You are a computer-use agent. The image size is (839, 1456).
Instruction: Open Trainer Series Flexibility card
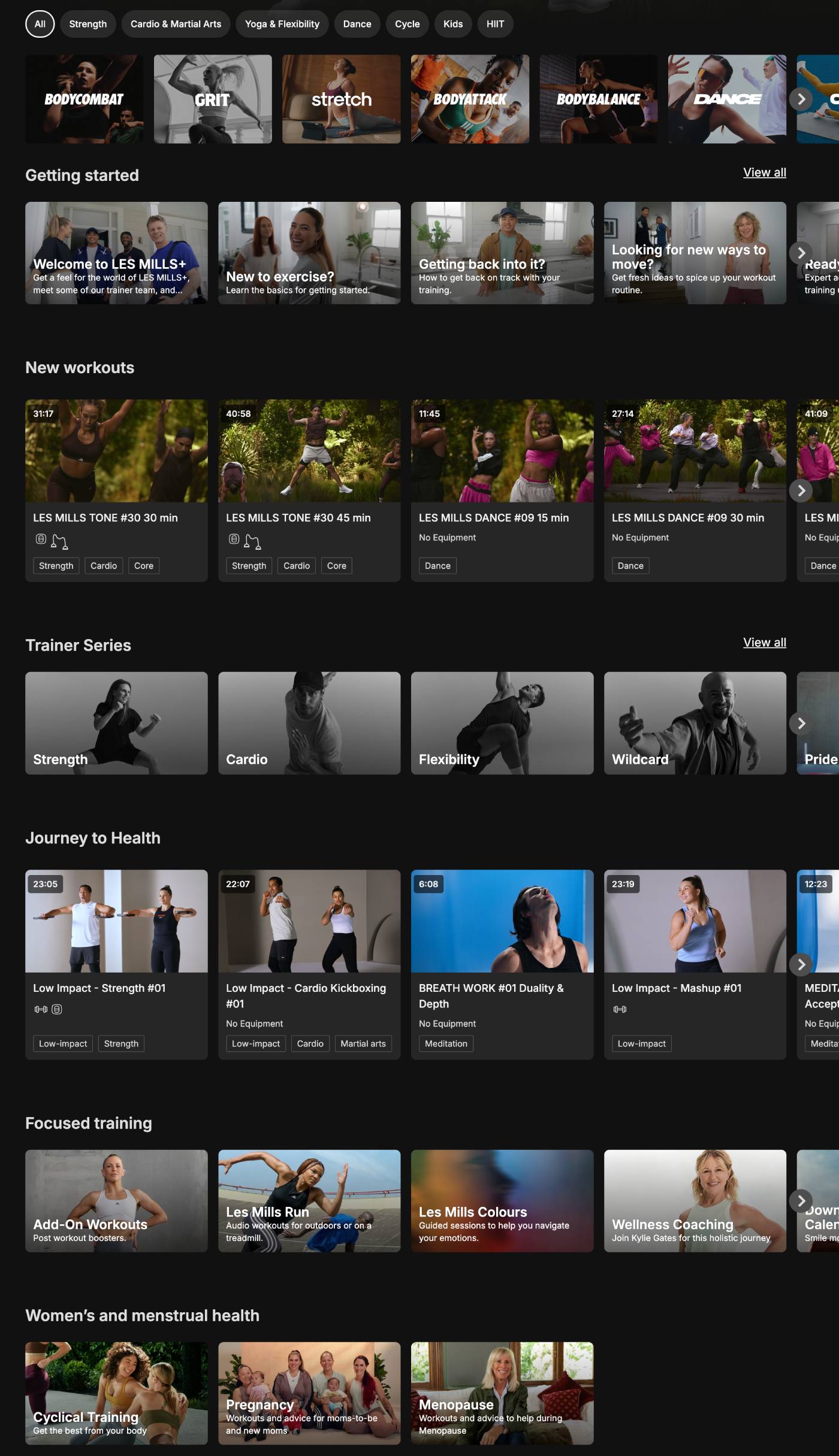(502, 723)
